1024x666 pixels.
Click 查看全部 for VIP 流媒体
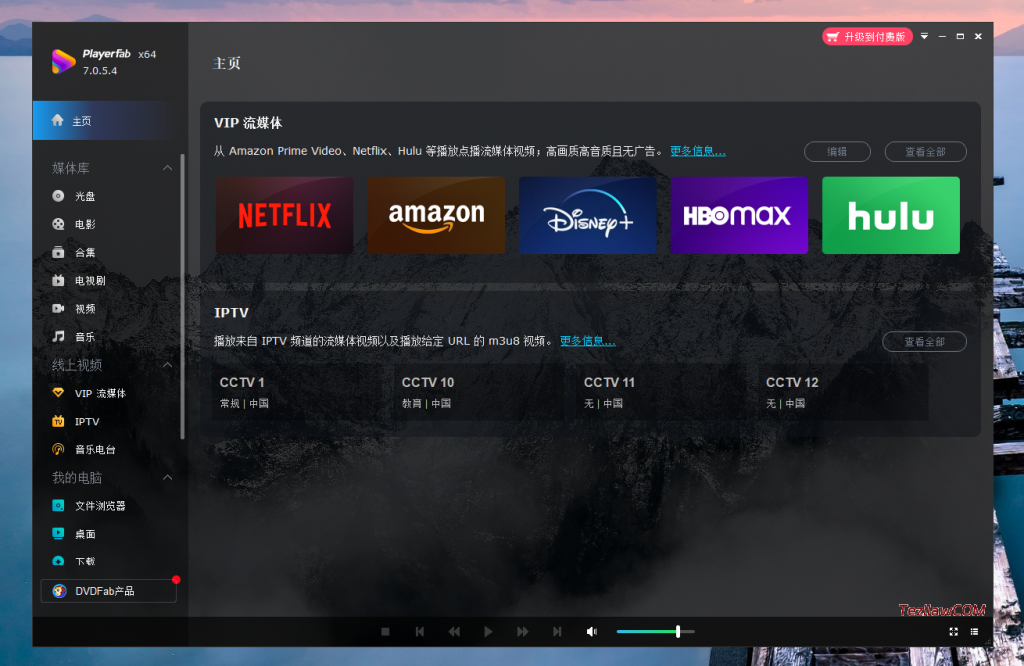click(925, 151)
